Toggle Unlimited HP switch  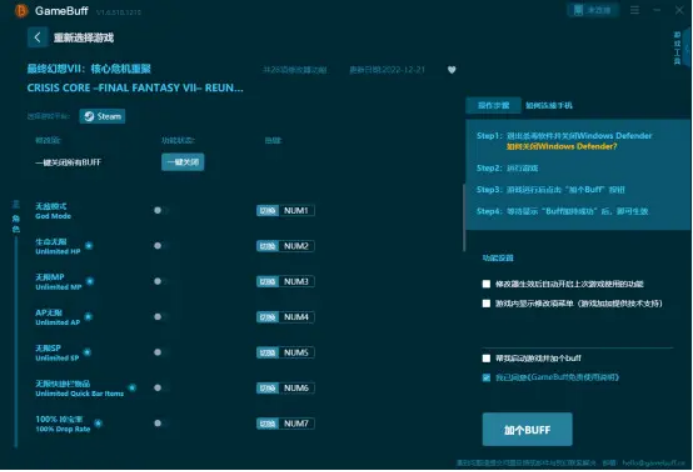[160, 246]
